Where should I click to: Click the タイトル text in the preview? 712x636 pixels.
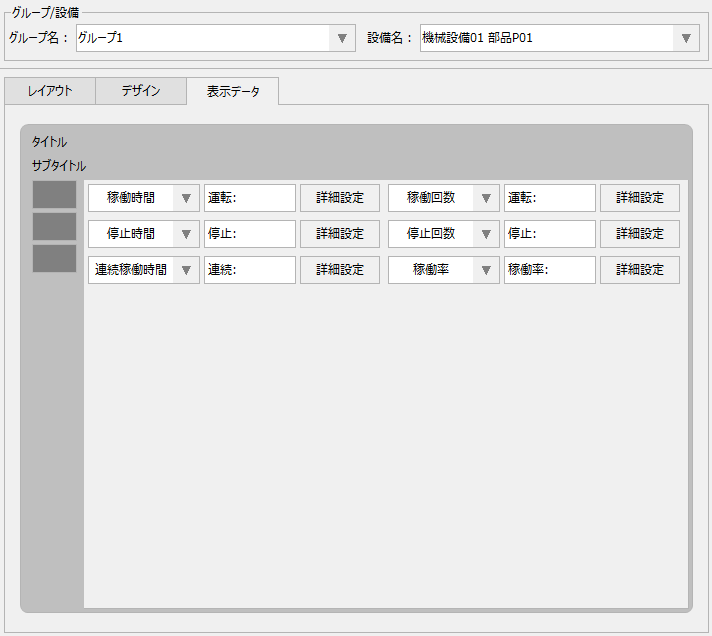pyautogui.click(x=49, y=142)
